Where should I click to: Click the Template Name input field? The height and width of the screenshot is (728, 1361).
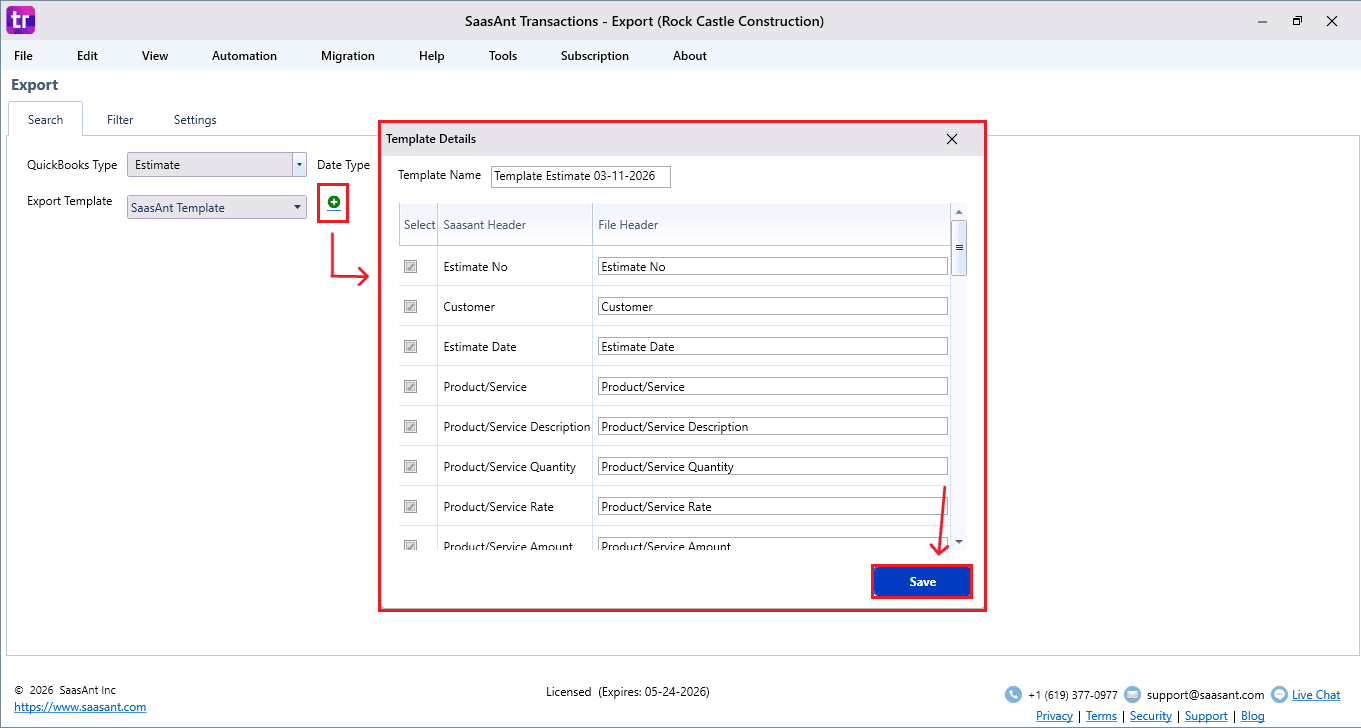[x=580, y=176]
